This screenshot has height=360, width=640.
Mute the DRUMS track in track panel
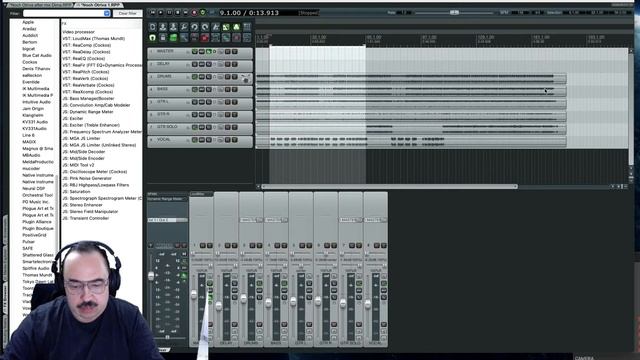point(228,77)
